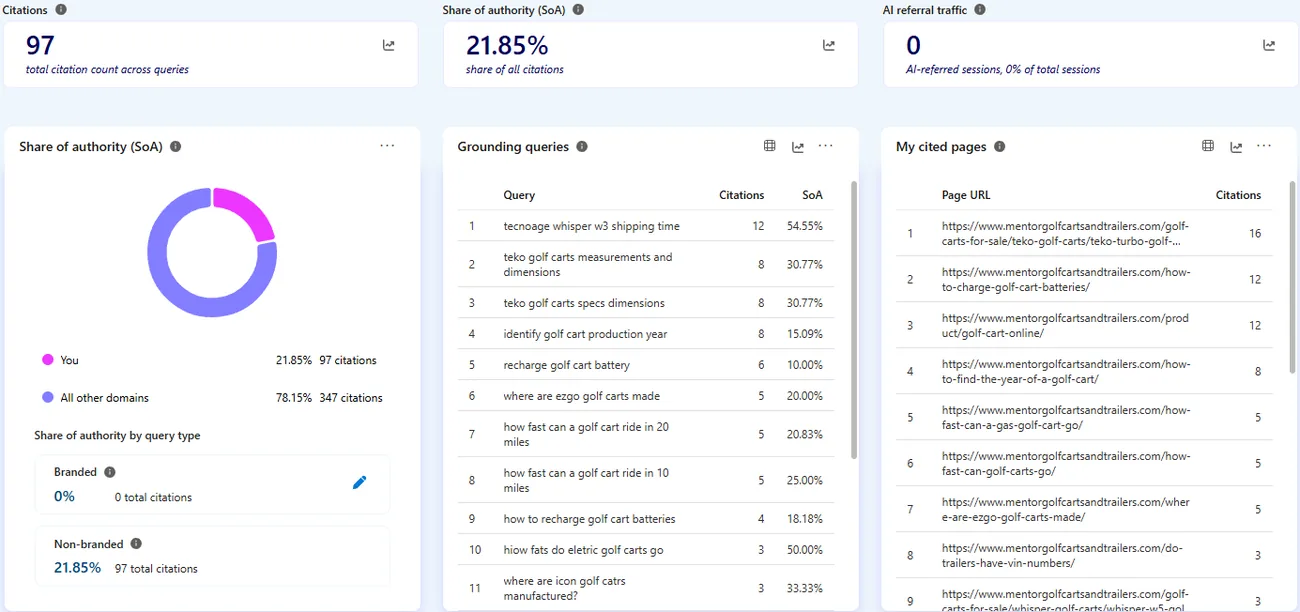
Task: Select query 'how fast can a golf cart ride in 10 miles'
Action: [x=586, y=480]
